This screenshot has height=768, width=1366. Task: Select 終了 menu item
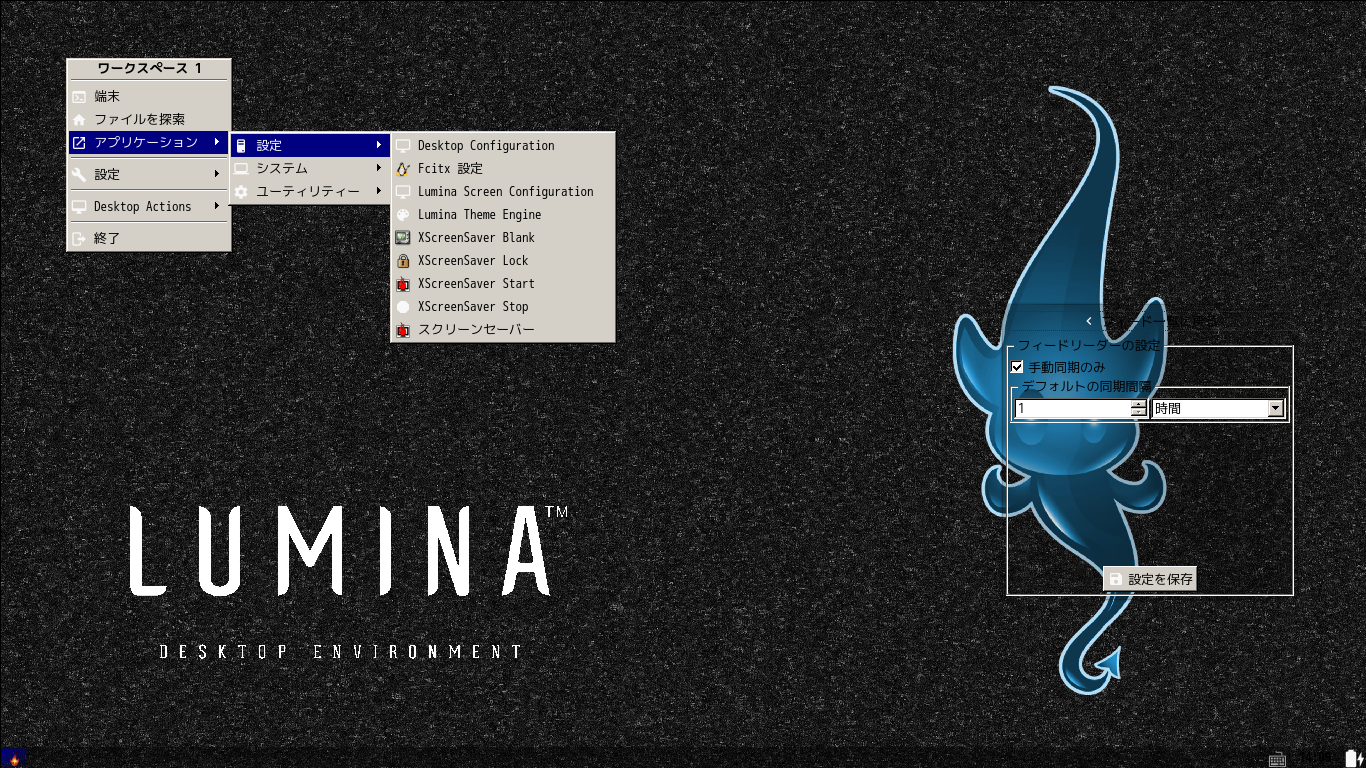(148, 238)
